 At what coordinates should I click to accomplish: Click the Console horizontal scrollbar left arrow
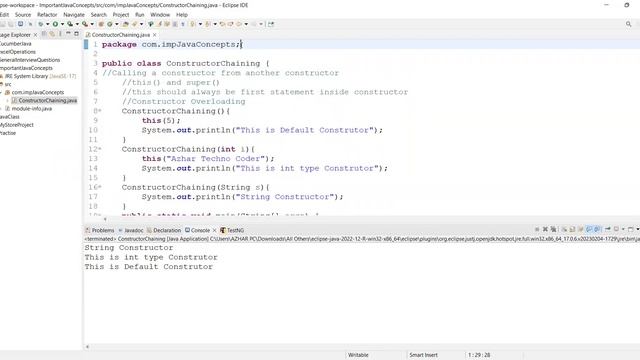pos(87,347)
